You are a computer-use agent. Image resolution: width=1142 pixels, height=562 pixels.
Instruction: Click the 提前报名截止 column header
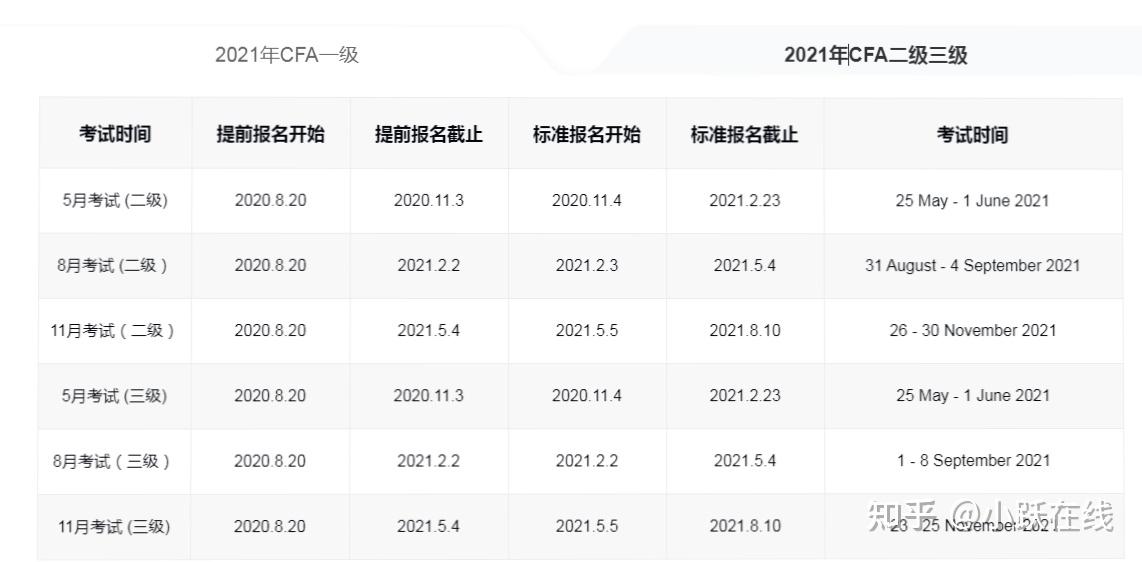pyautogui.click(x=429, y=135)
